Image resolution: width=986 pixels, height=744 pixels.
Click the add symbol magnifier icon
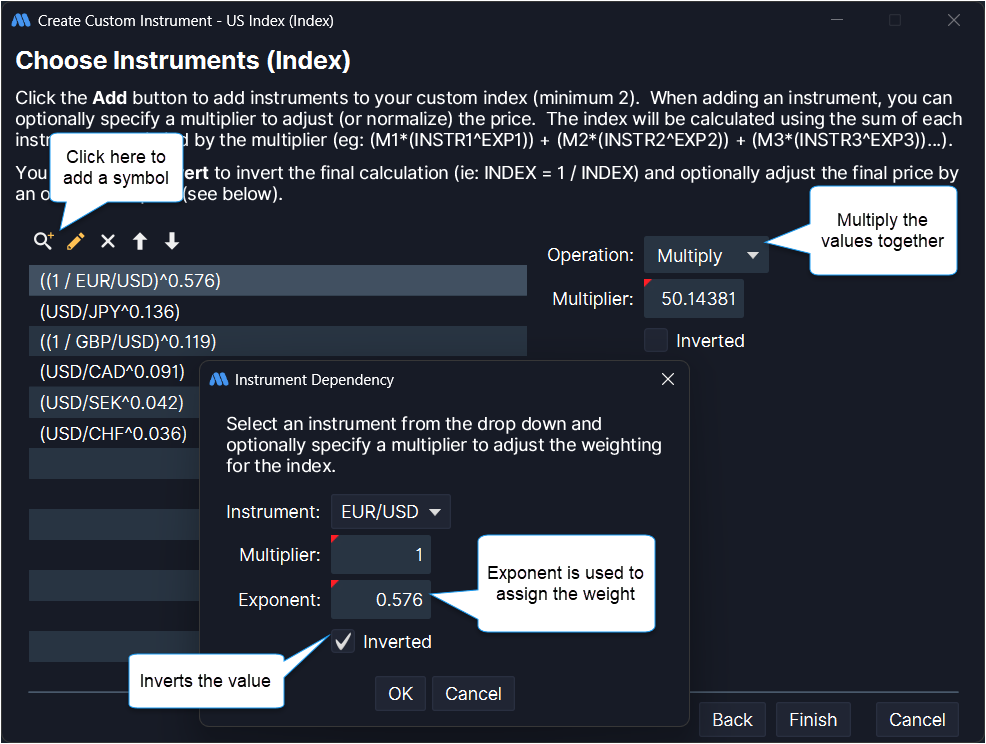43,241
